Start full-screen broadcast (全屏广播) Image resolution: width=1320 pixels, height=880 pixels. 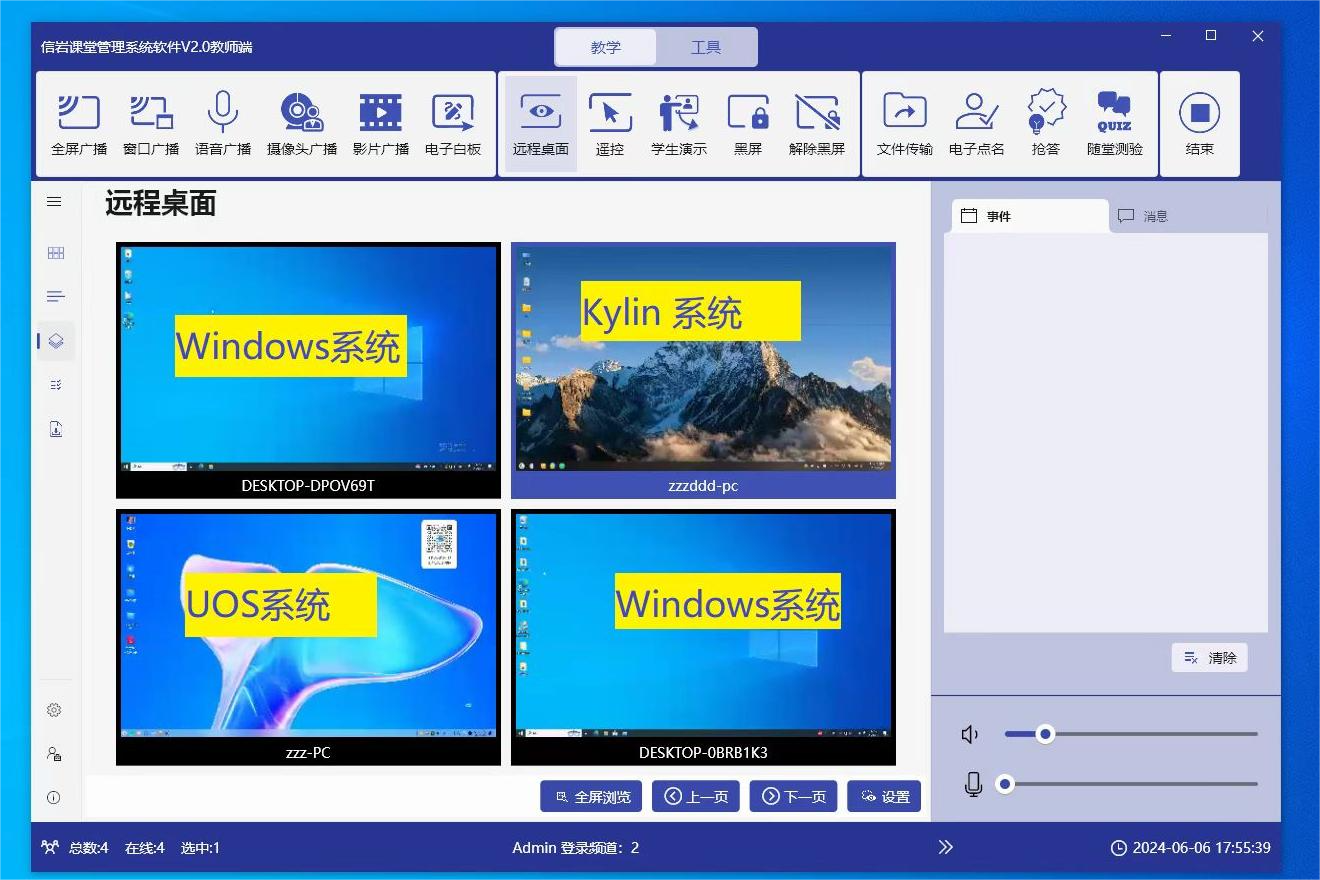pyautogui.click(x=79, y=125)
